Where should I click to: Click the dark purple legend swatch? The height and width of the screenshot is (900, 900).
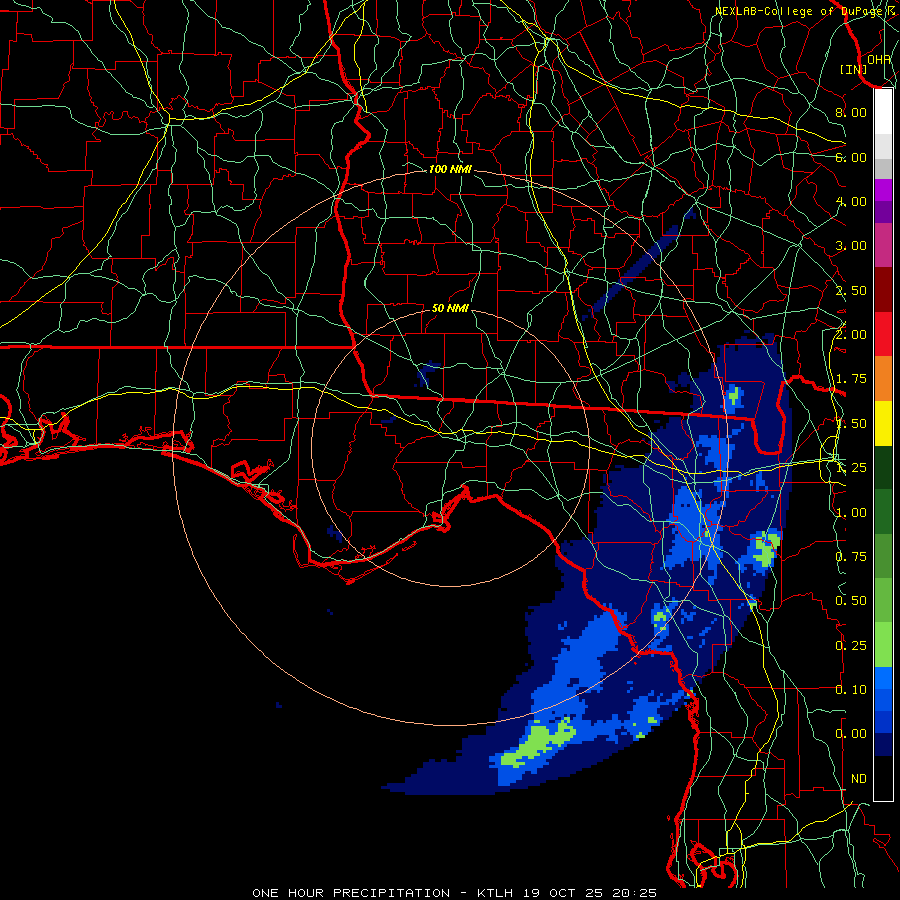883,212
